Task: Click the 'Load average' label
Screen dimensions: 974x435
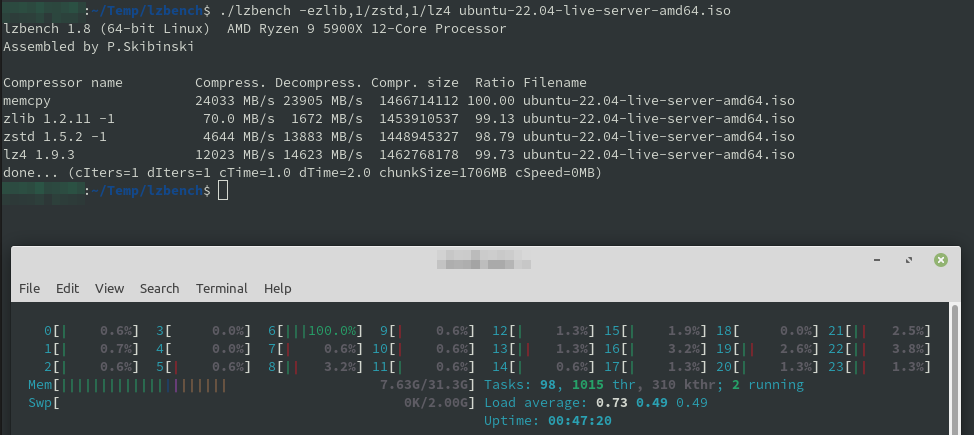Action: [x=535, y=403]
